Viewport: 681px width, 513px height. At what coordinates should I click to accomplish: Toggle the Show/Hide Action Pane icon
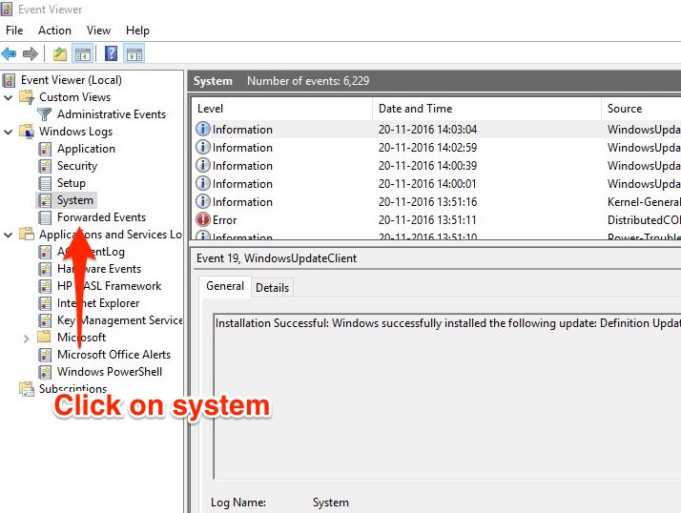point(134,54)
